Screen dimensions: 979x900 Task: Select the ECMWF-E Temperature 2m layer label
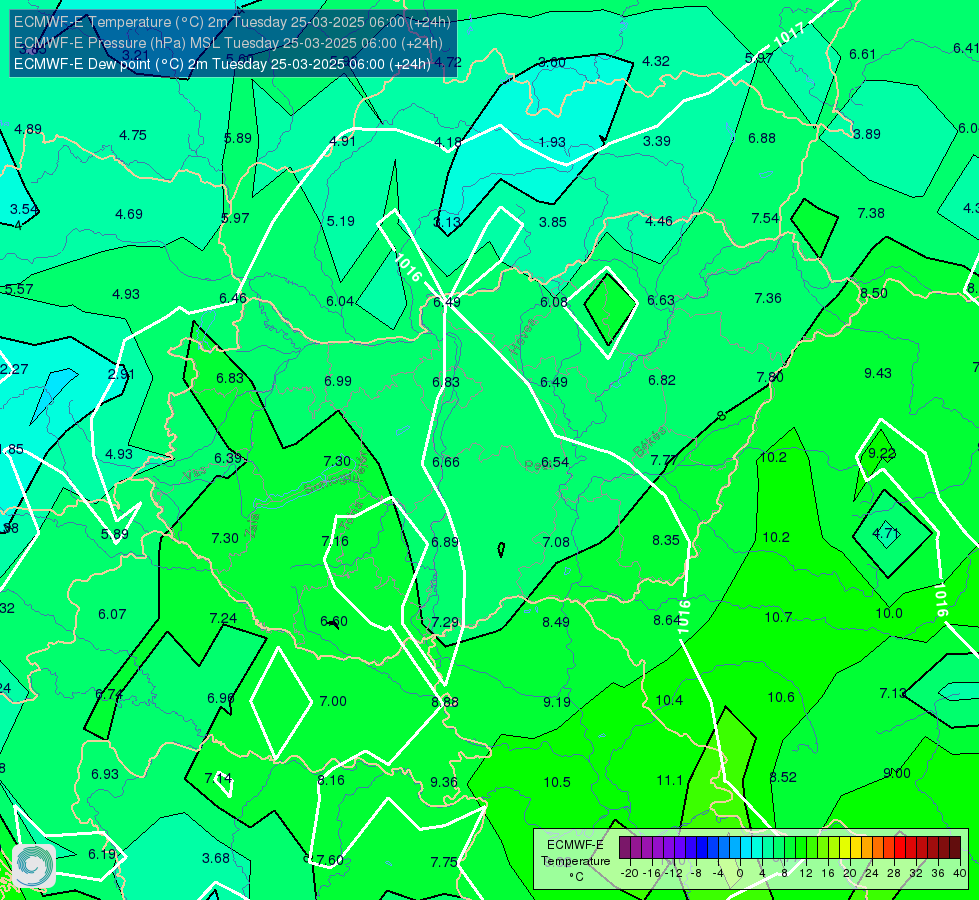point(232,22)
